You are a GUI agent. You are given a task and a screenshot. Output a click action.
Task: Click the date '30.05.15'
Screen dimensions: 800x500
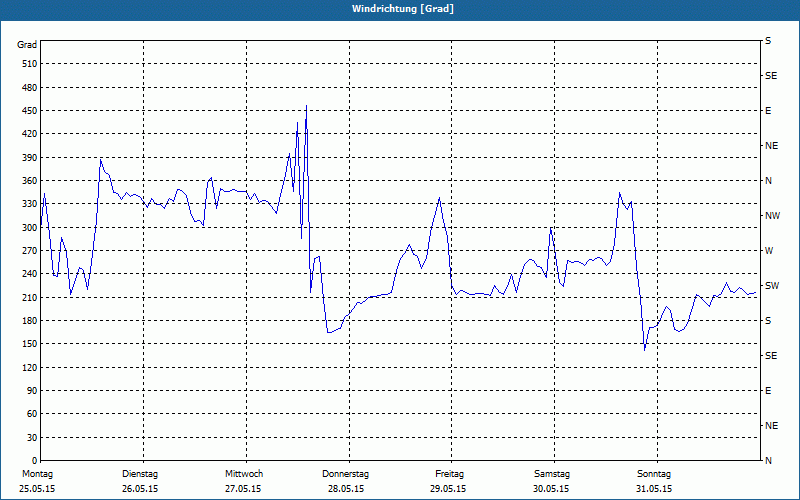(x=551, y=489)
